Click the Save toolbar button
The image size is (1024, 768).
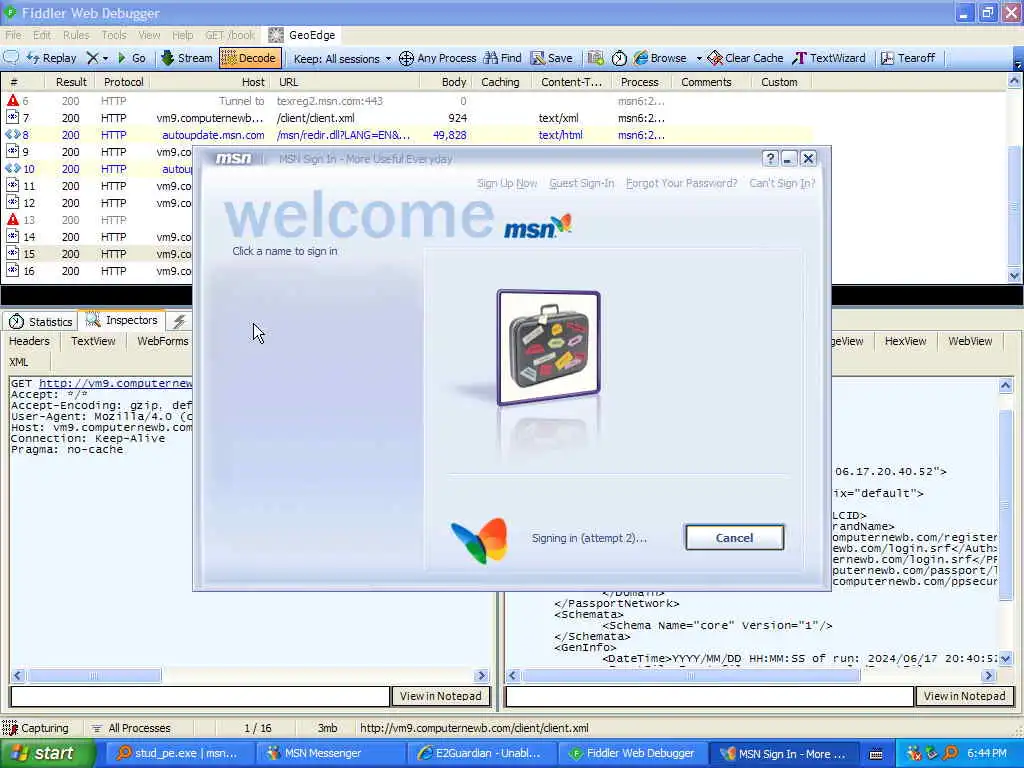tap(552, 58)
